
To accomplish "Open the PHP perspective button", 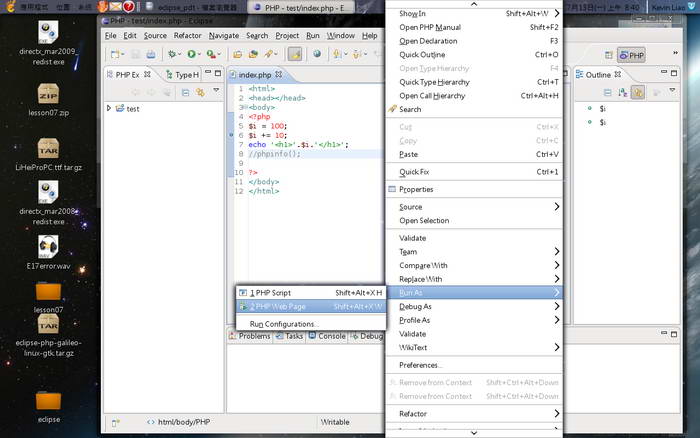I will pos(631,55).
